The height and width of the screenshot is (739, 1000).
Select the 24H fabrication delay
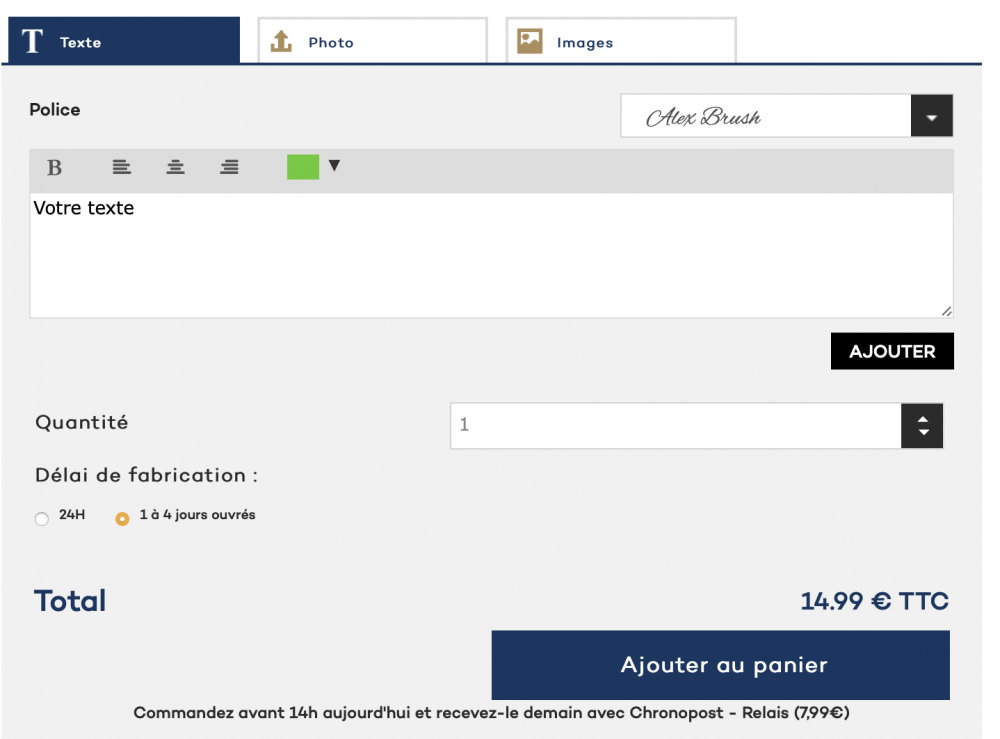pos(42,519)
